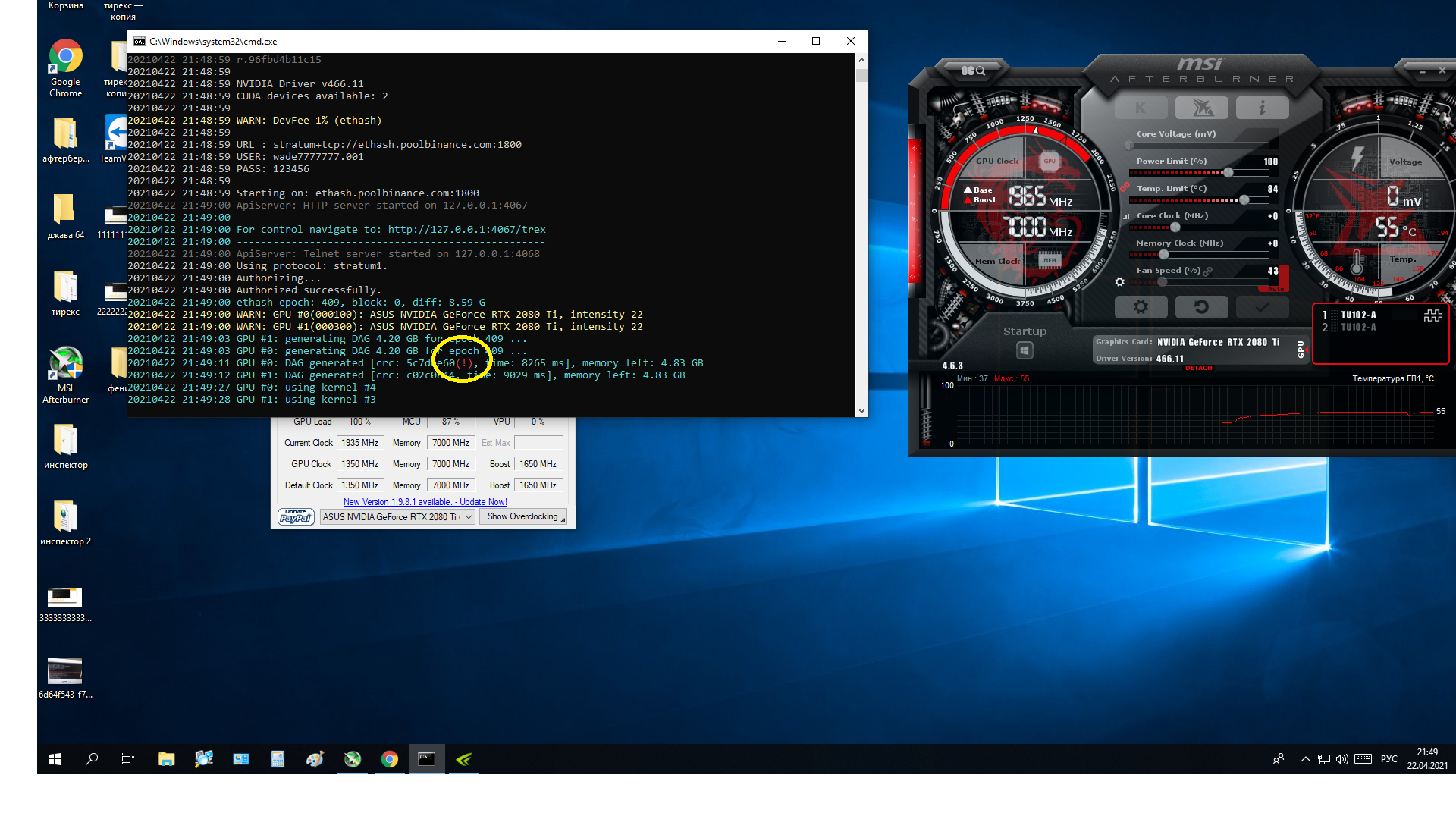Viewport: 1456px width, 819px height.
Task: Open Afterburner settings gear button
Action: point(1141,307)
